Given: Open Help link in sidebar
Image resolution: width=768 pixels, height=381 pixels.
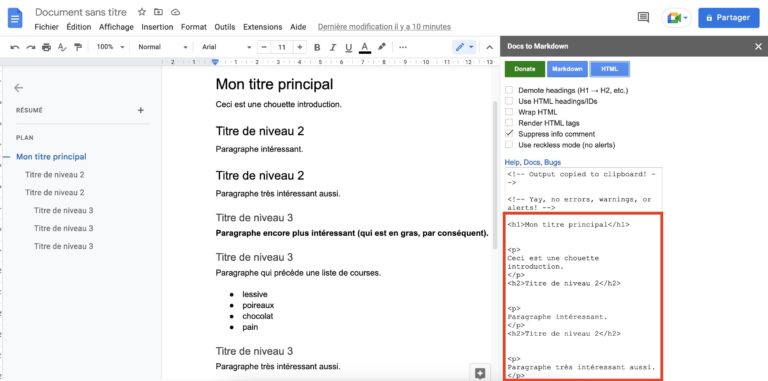Looking at the screenshot, I should (512, 162).
